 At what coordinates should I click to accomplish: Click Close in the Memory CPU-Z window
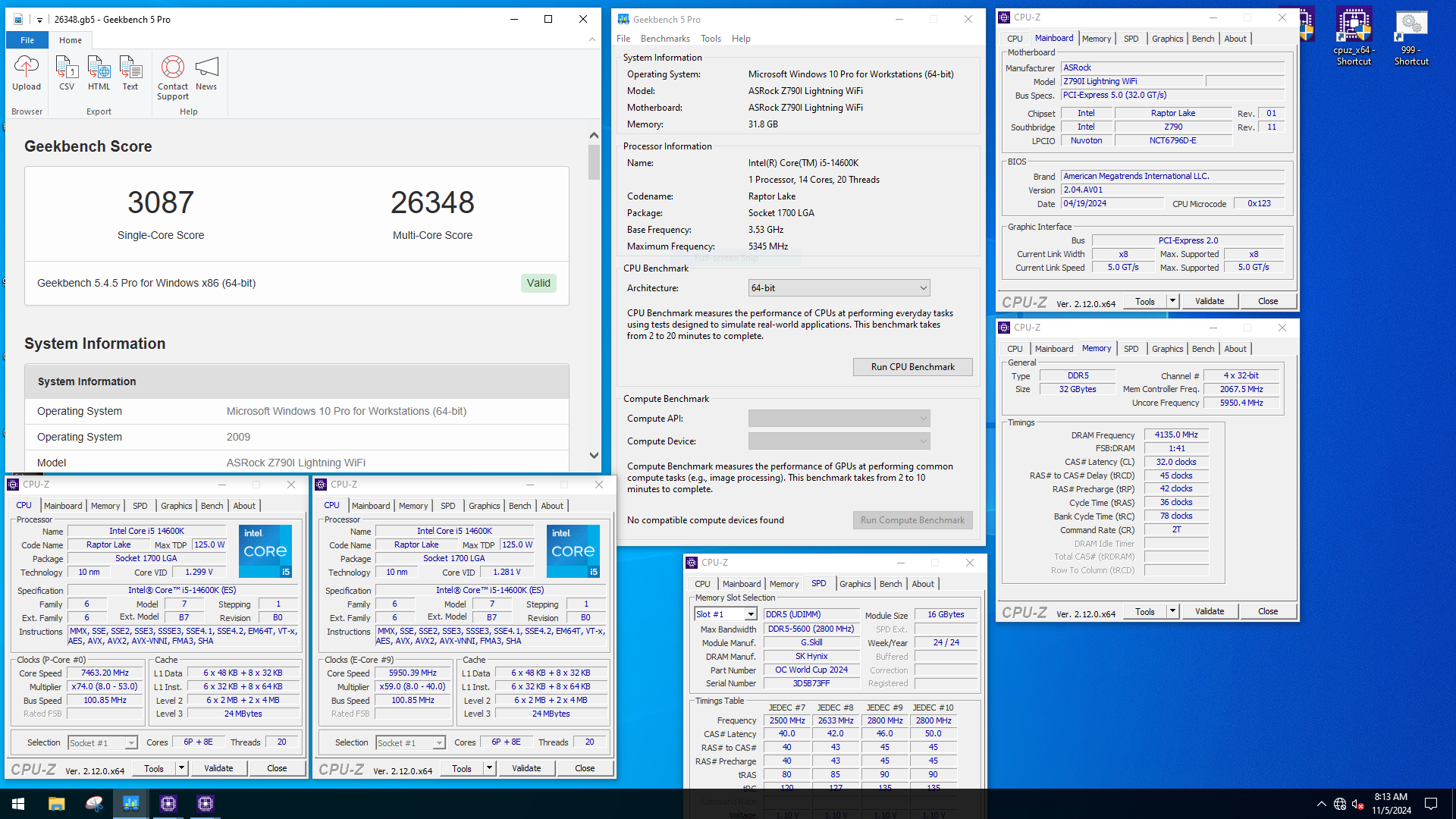[1268, 611]
